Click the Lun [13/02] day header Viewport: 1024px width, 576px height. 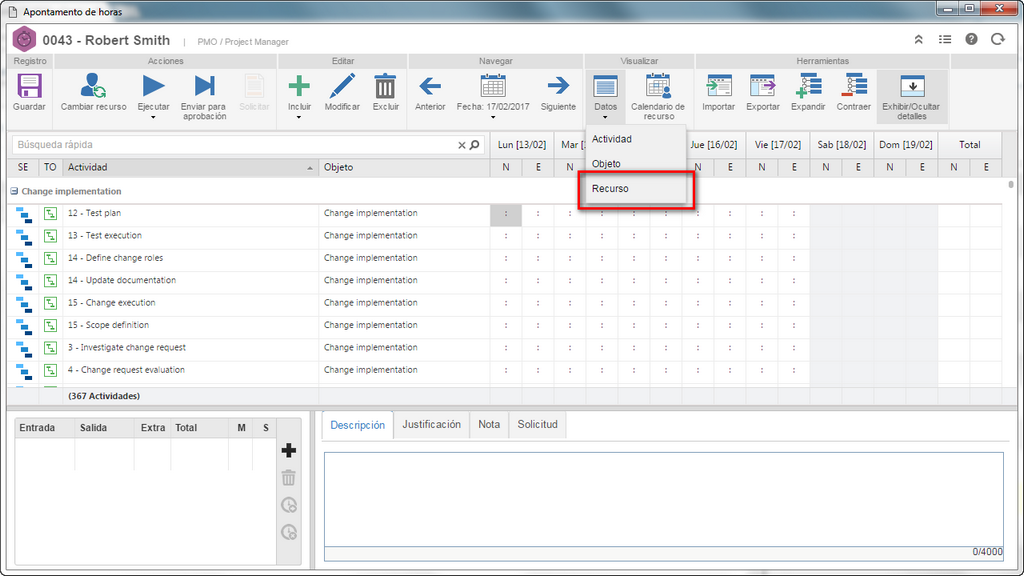coord(522,145)
